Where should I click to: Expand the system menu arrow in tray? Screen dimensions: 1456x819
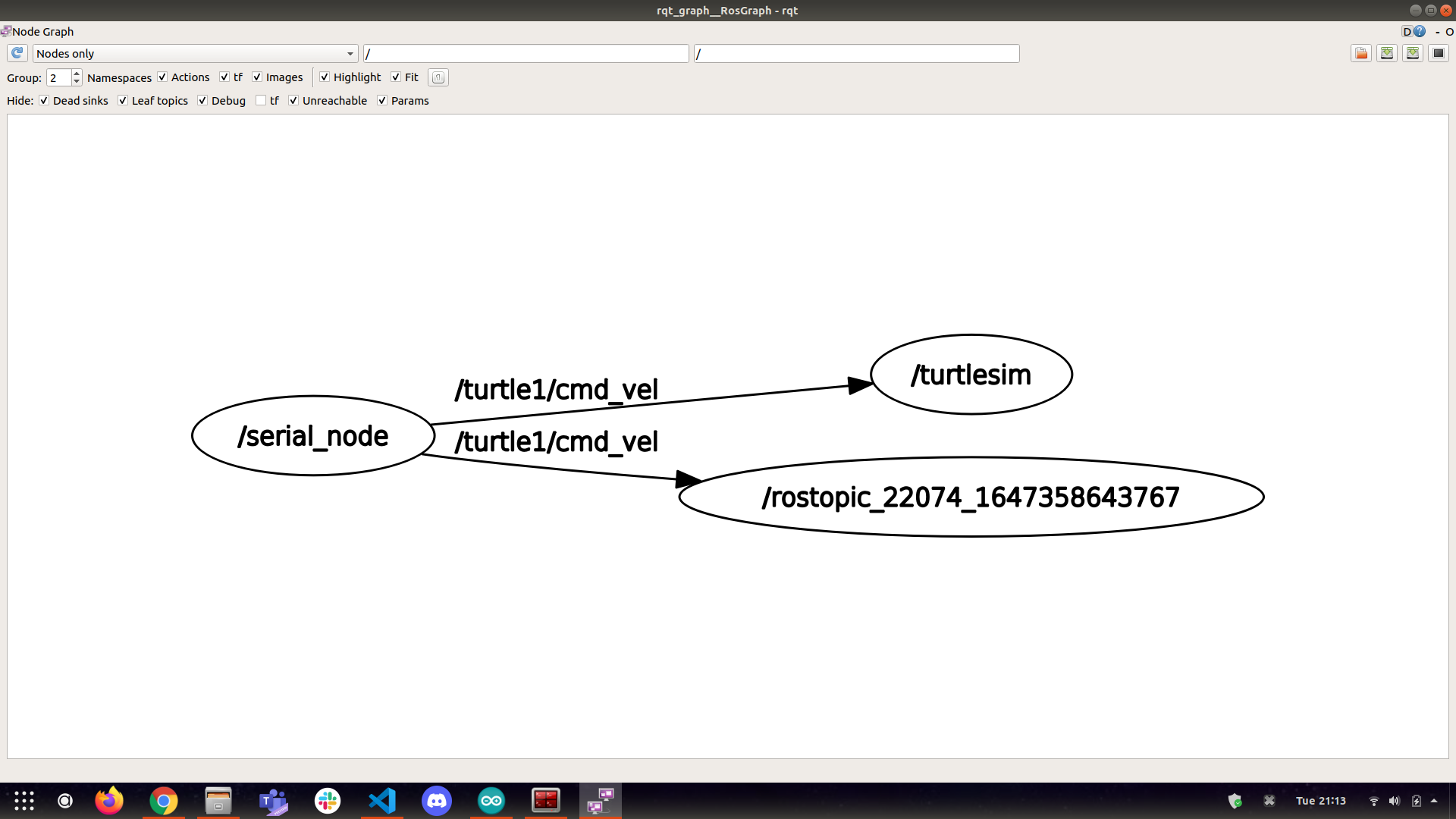click(x=1434, y=801)
